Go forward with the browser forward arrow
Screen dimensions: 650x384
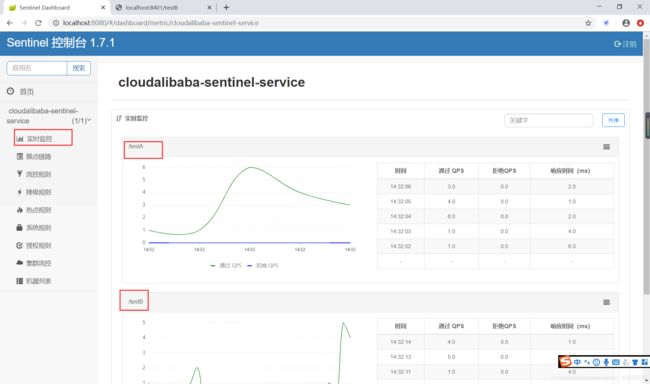point(24,23)
